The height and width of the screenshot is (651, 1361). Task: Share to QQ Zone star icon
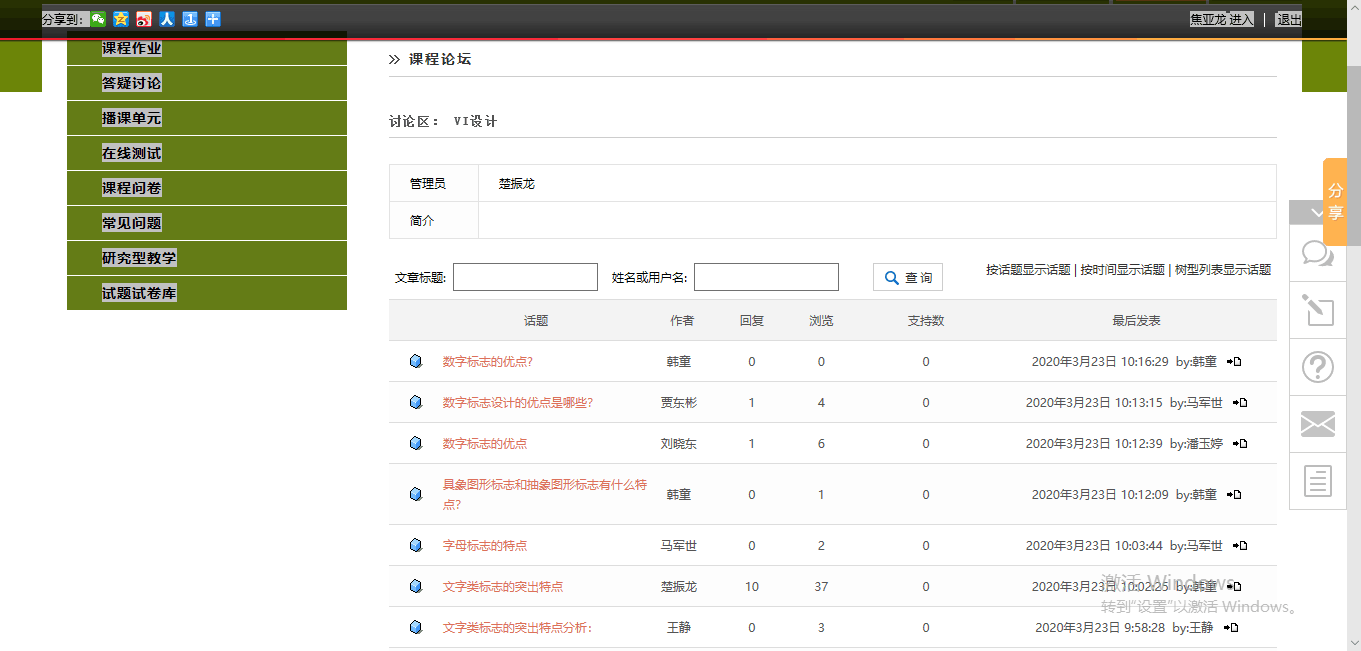pos(121,19)
